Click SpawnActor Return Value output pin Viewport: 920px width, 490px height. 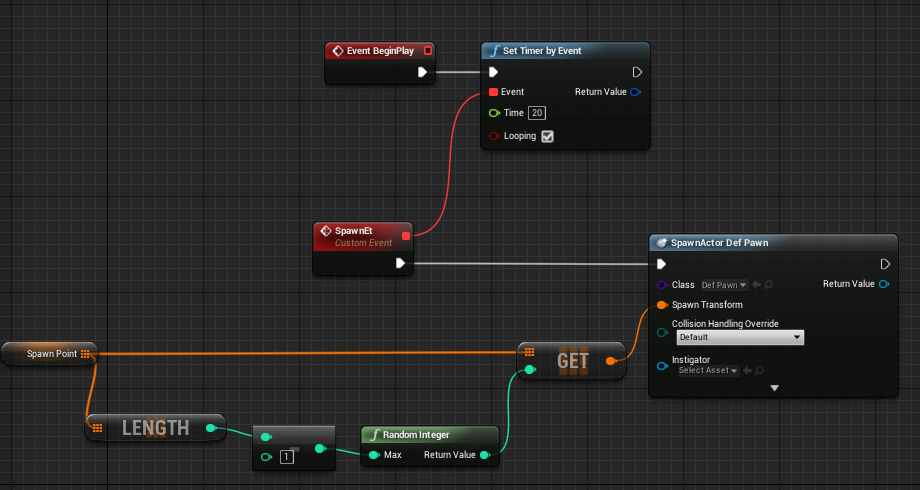click(884, 284)
